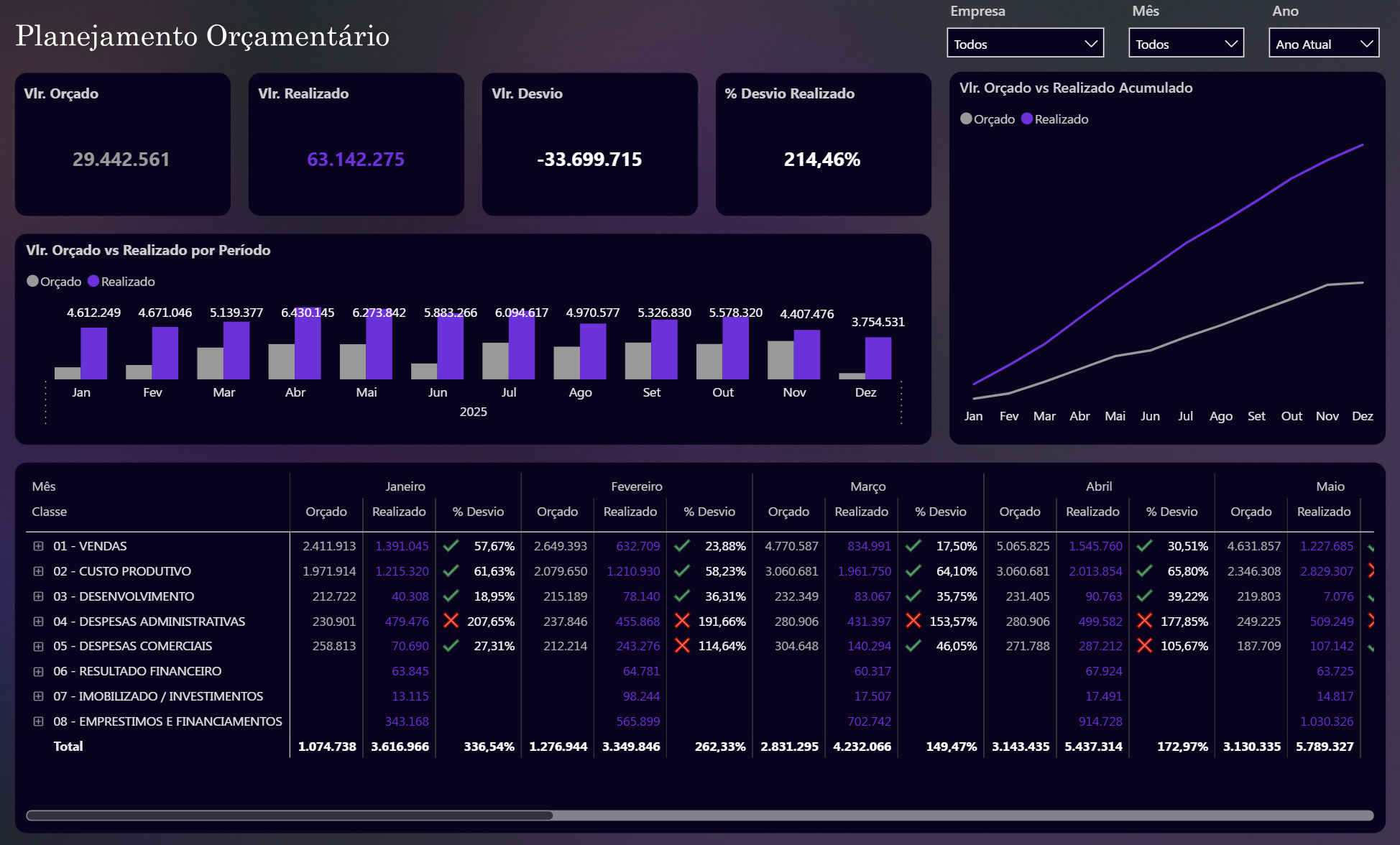Click red X icon for DESPESAS COMERCIAIS Fevereiro
This screenshot has width=1400, height=845.
point(682,646)
